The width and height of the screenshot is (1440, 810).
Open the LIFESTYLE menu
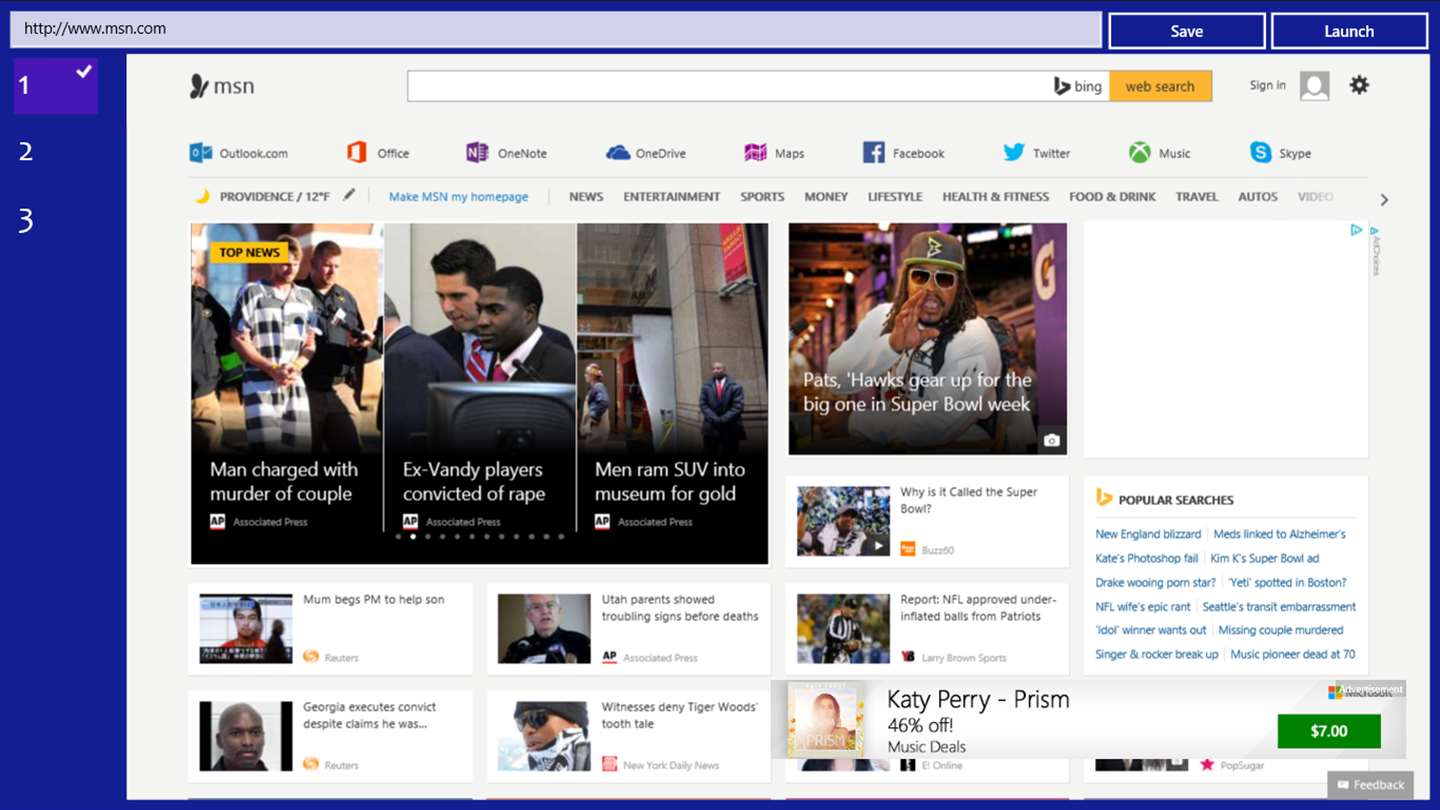click(x=895, y=197)
